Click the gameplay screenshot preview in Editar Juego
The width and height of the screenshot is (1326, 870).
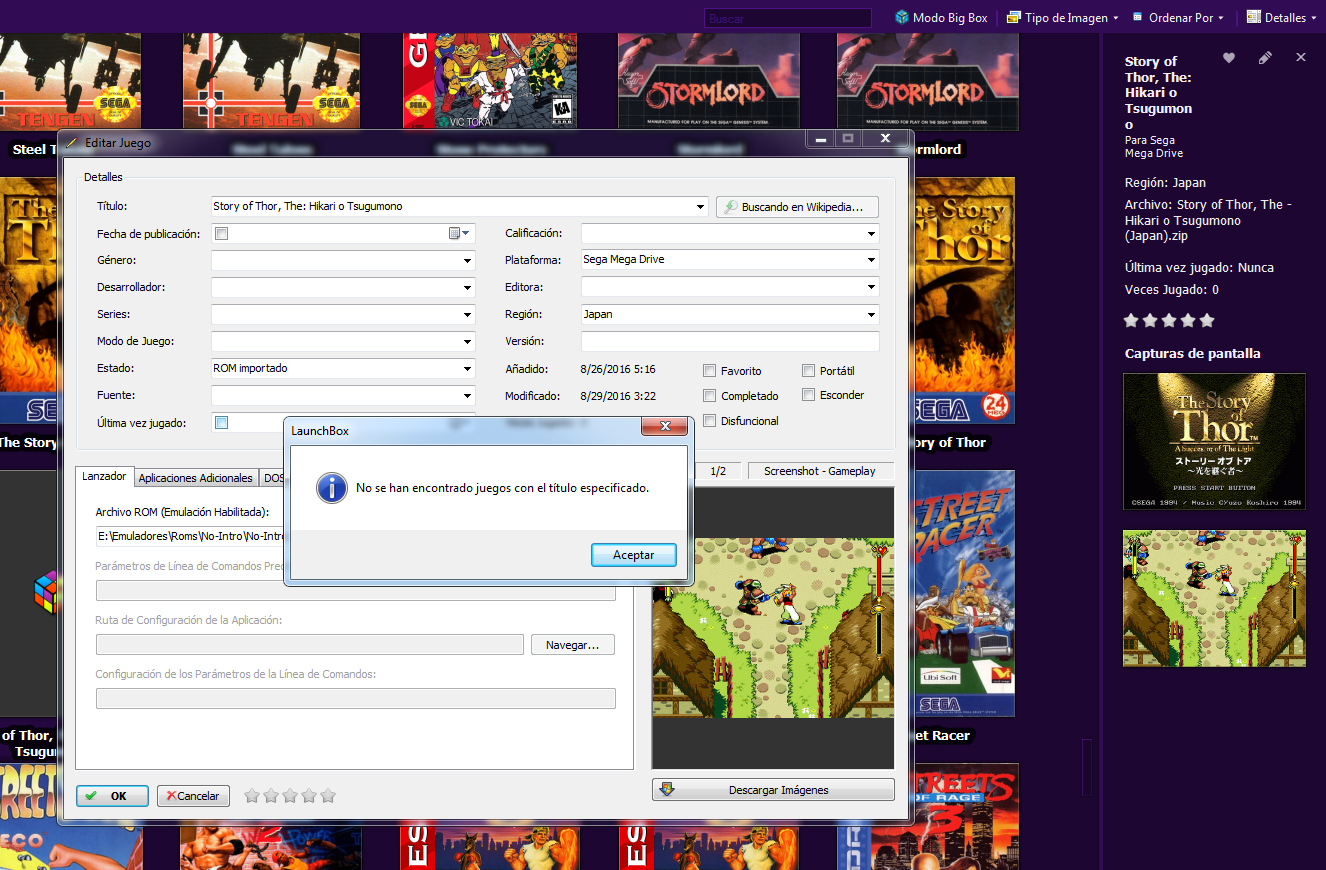click(x=773, y=627)
